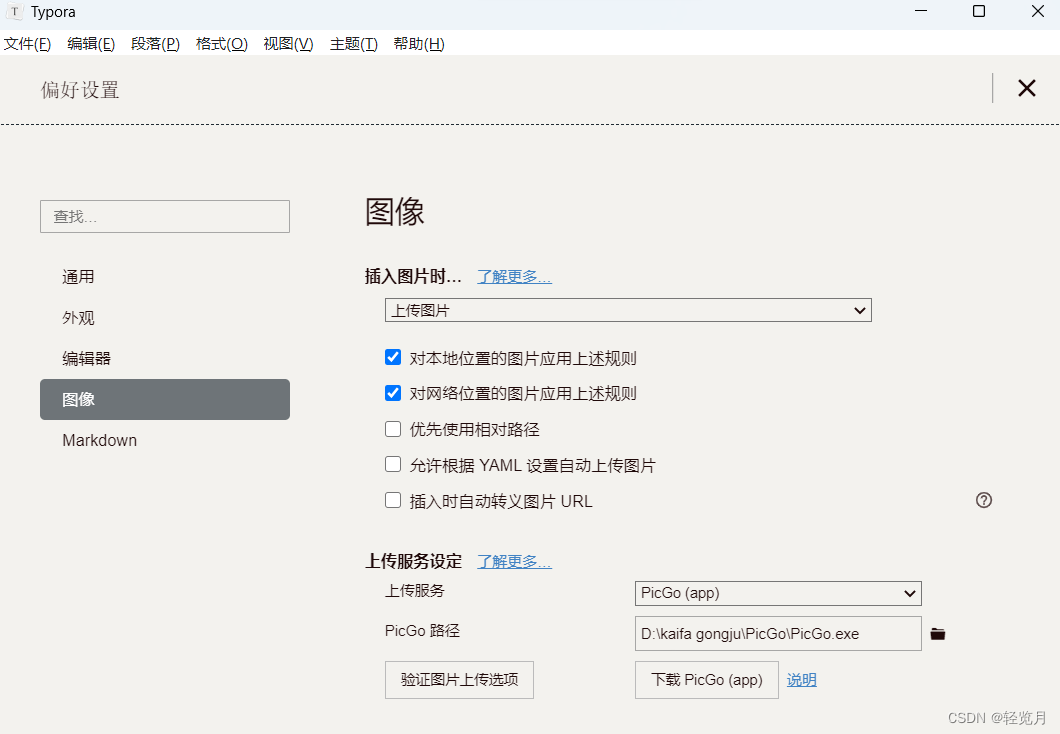Select the Markdown settings category
Image resolution: width=1060 pixels, height=734 pixels.
(x=165, y=440)
